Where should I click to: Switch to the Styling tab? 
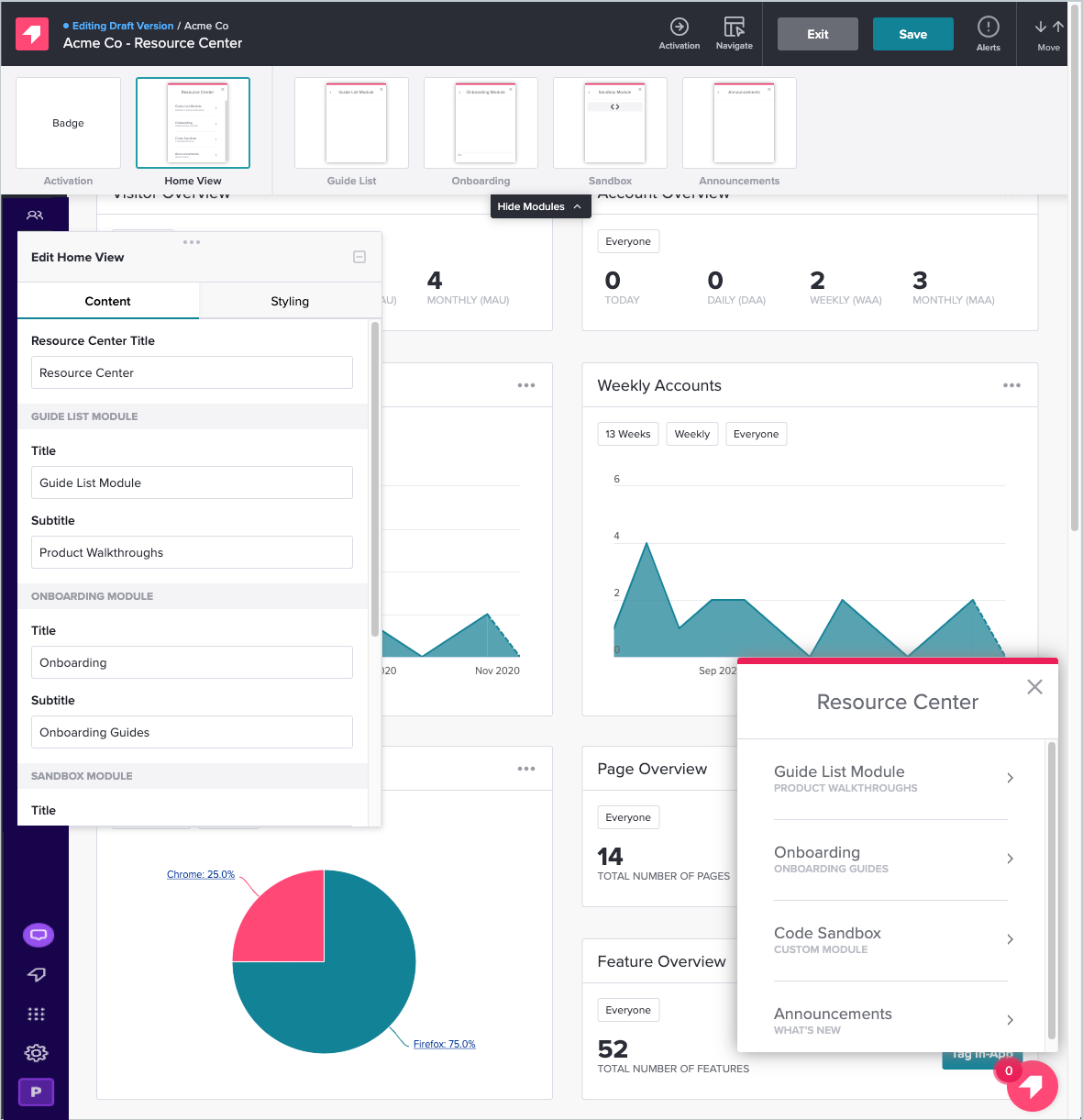[x=290, y=301]
